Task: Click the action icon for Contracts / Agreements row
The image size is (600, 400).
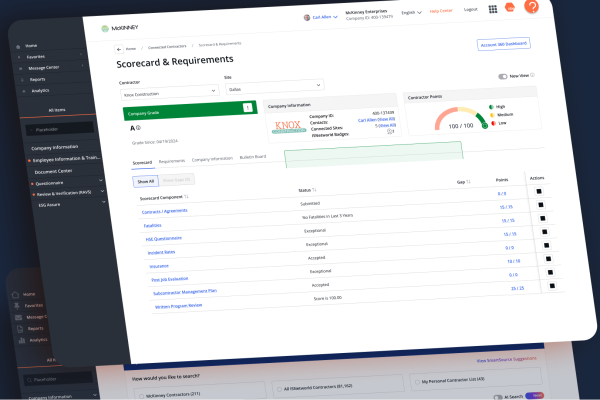Action: coord(539,191)
